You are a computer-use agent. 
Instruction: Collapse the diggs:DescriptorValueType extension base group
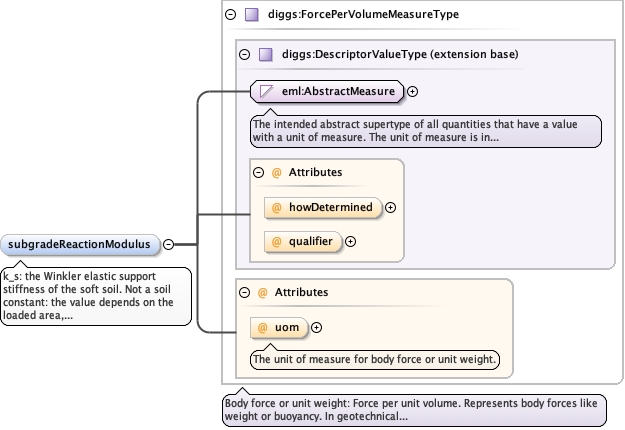tap(244, 54)
